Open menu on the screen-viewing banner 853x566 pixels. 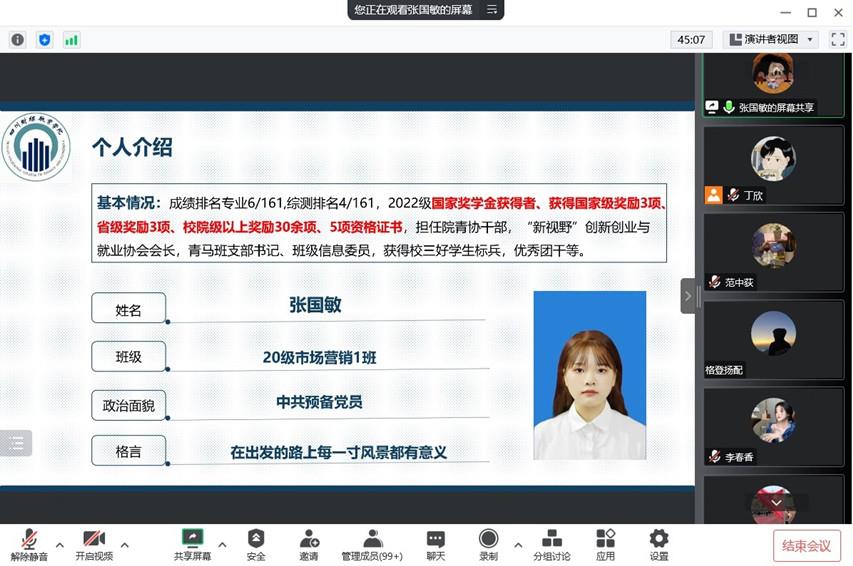(491, 10)
